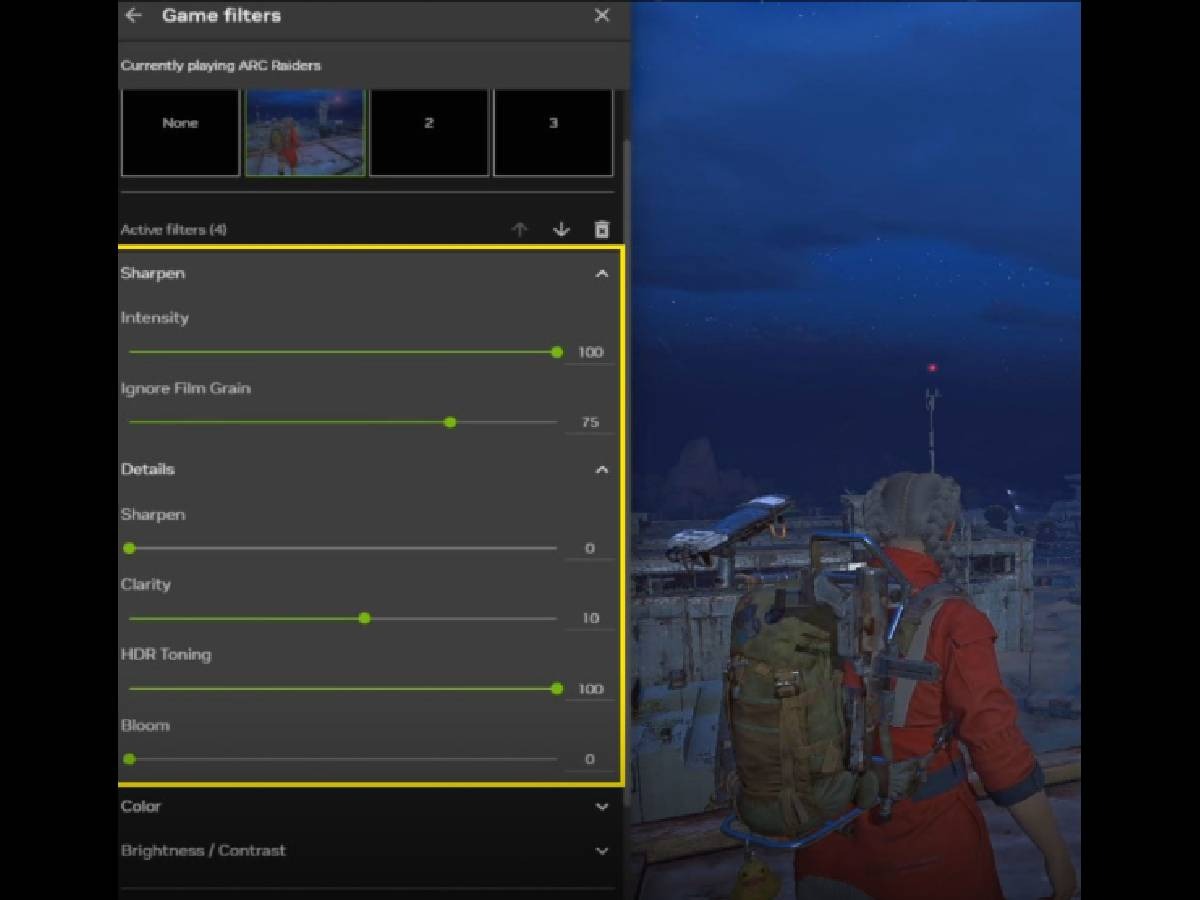Viewport: 1200px width, 900px height.
Task: Select the active preset with game thumbnail
Action: (x=305, y=132)
